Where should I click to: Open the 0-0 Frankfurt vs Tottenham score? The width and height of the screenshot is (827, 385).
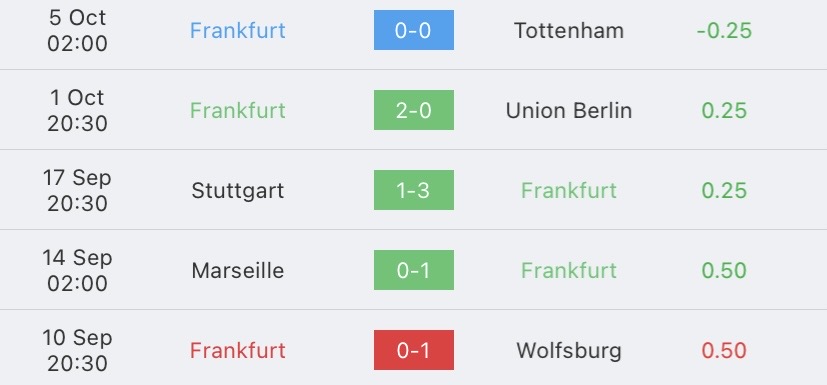(x=414, y=30)
